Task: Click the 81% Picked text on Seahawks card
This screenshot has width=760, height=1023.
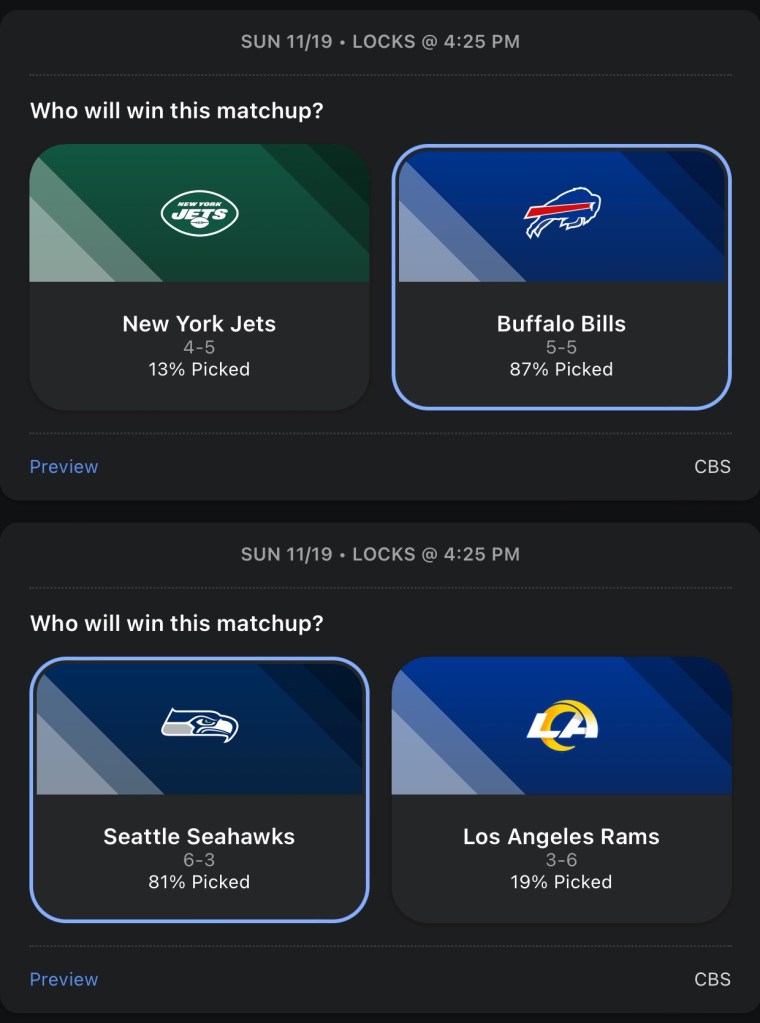Action: (199, 882)
